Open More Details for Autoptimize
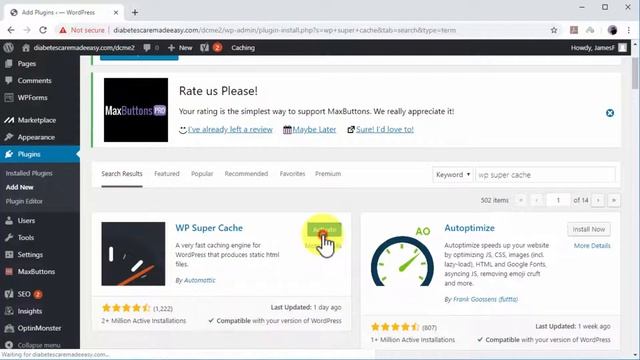Image resolution: width=640 pixels, height=360 pixels. [x=592, y=246]
